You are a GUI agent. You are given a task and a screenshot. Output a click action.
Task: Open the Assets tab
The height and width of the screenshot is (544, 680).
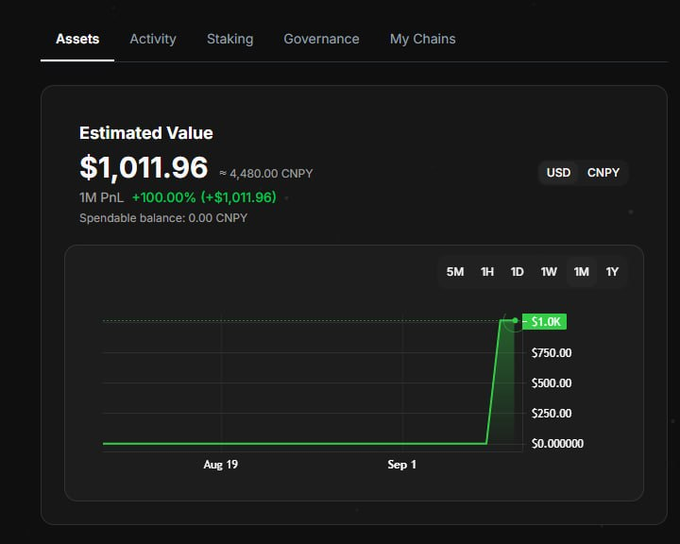(77, 39)
